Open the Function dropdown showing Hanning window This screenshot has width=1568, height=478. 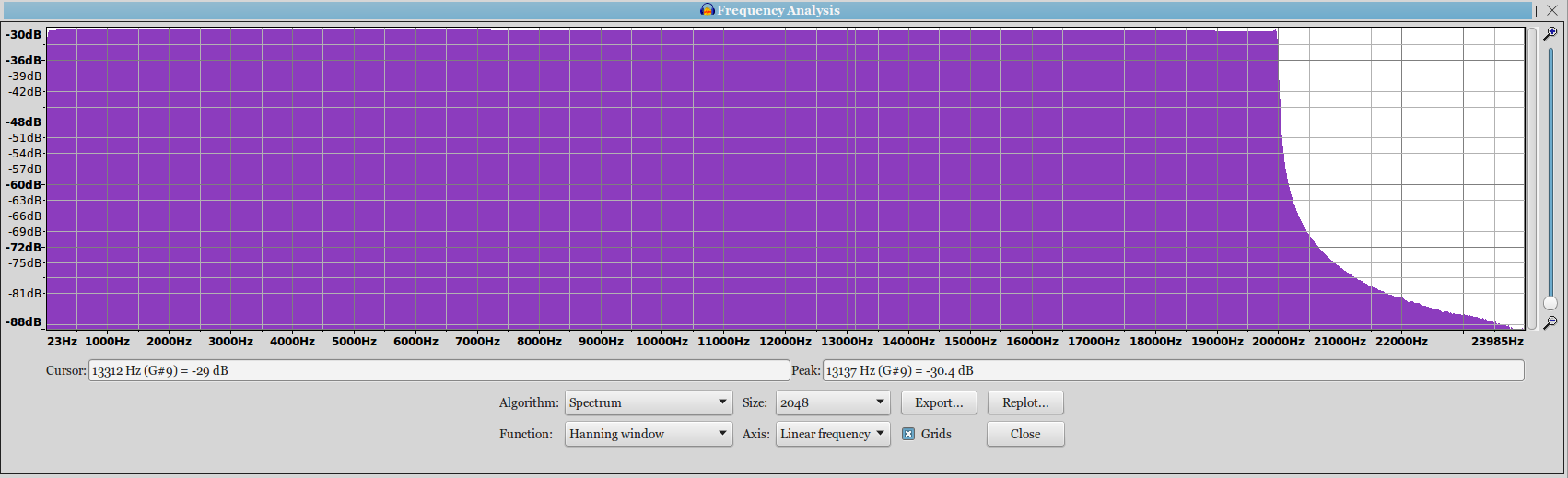[x=649, y=434]
